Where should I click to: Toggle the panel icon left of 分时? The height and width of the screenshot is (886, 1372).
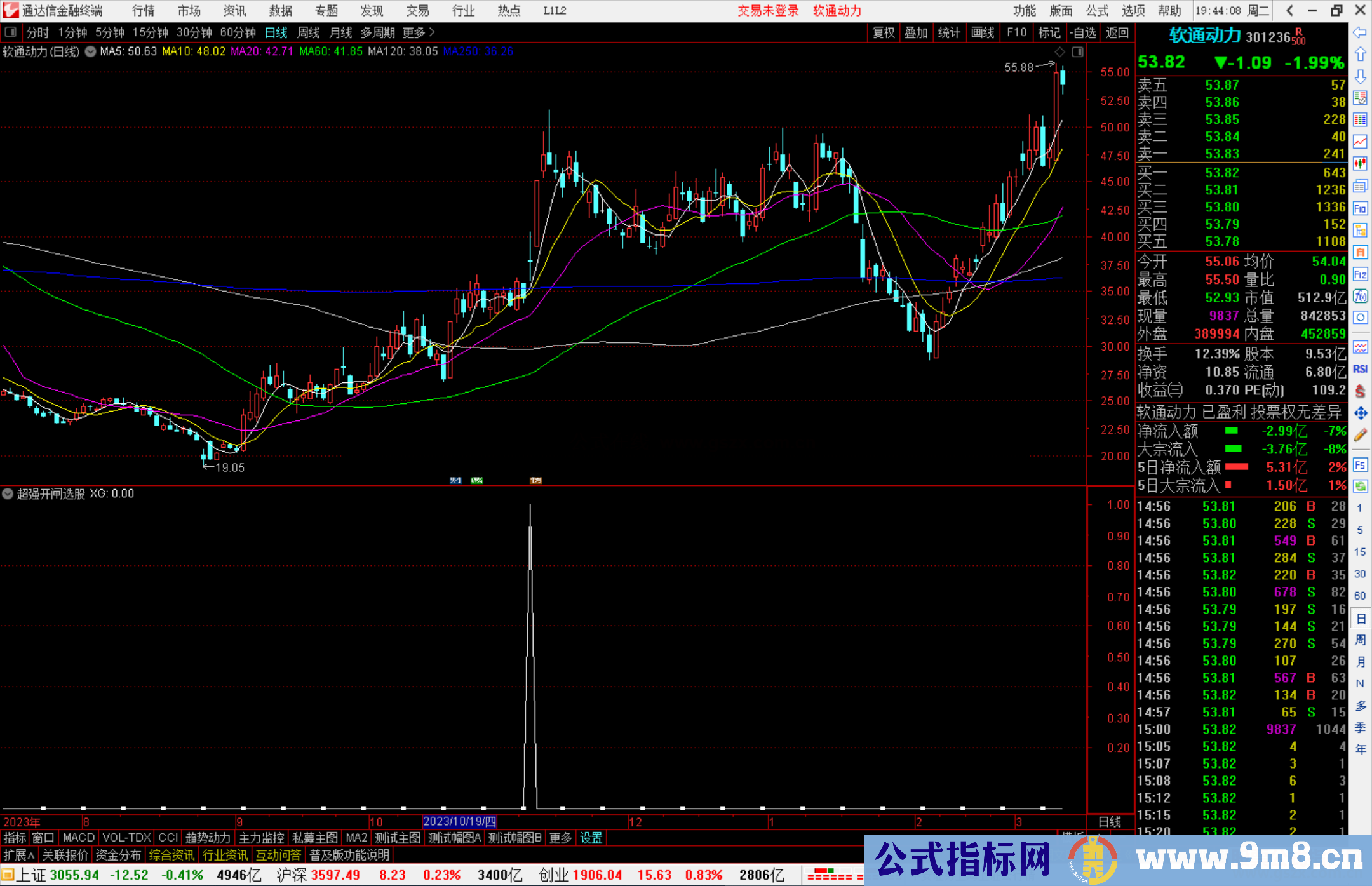tap(11, 32)
